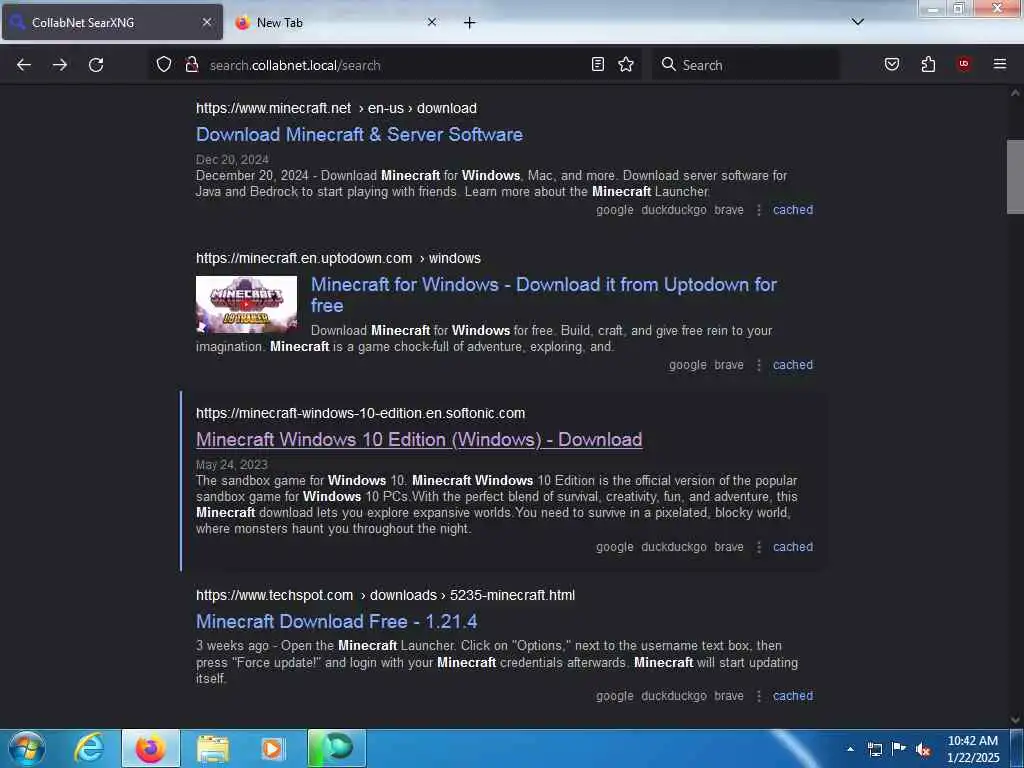Screen dimensions: 1024x768
Task: Open cached version of TechSpot result
Action: (x=793, y=696)
